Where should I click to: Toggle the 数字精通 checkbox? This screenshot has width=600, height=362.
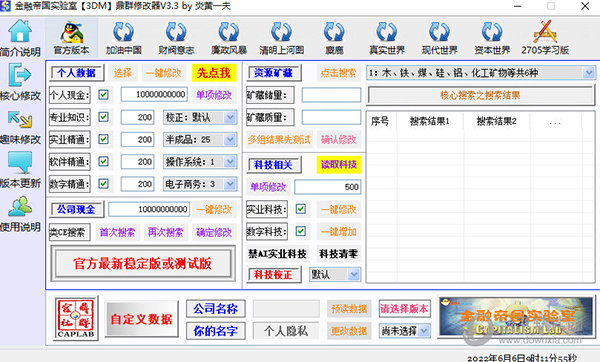pyautogui.click(x=103, y=184)
